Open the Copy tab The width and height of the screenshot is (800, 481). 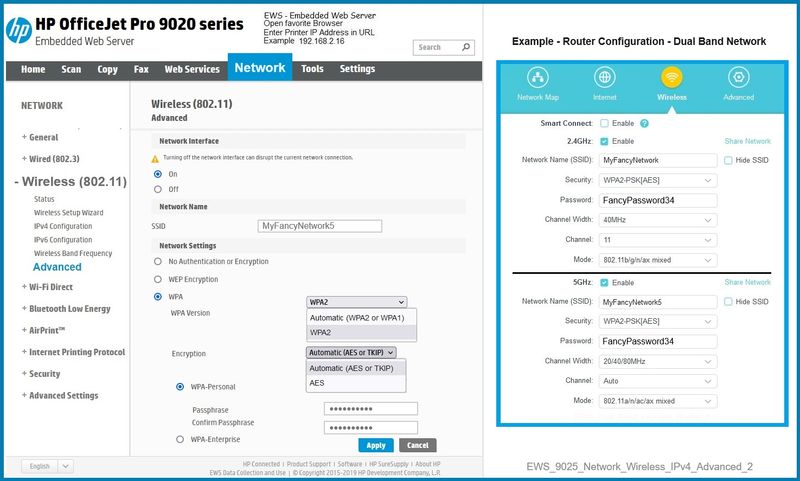107,69
